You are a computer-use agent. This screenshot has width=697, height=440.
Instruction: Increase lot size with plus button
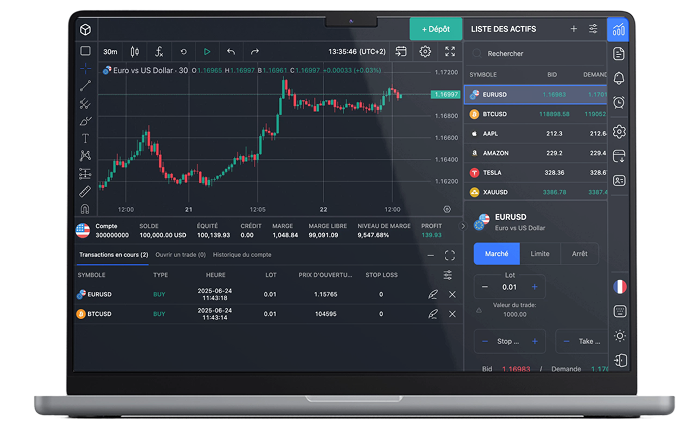click(x=534, y=287)
